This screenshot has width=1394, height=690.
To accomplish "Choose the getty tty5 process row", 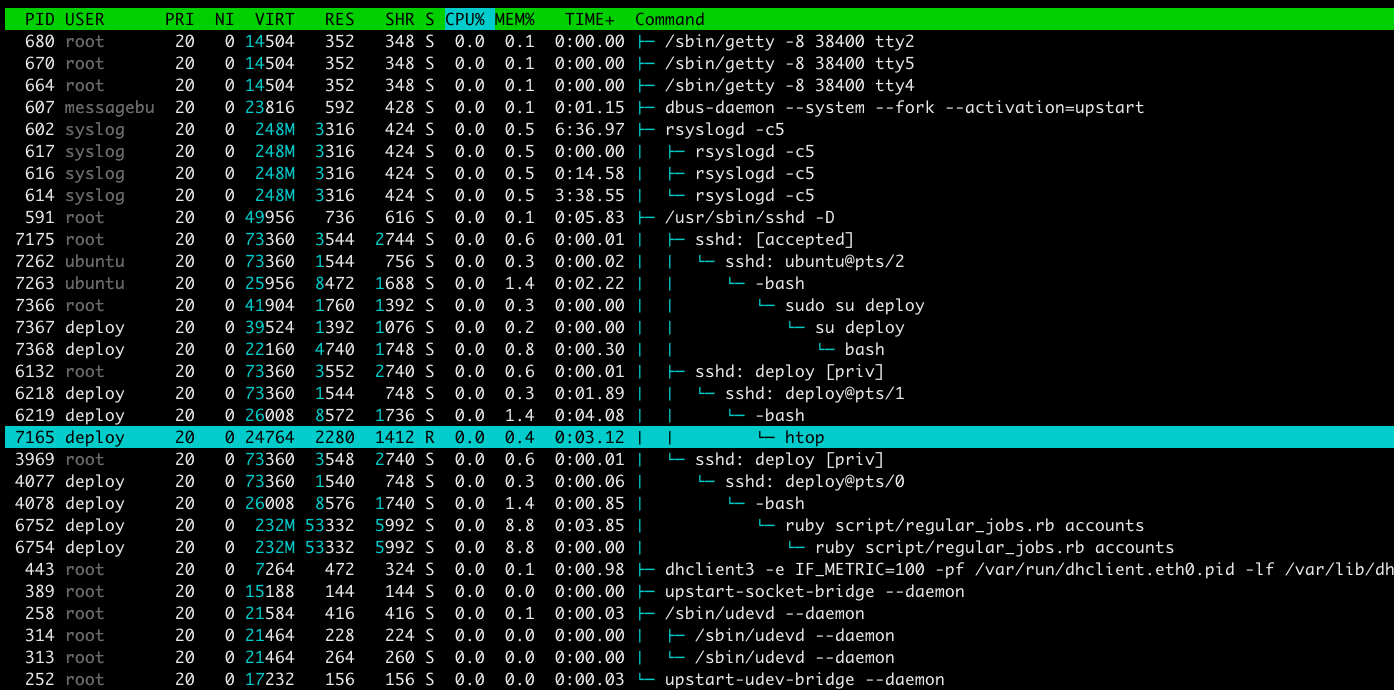I will coord(789,63).
